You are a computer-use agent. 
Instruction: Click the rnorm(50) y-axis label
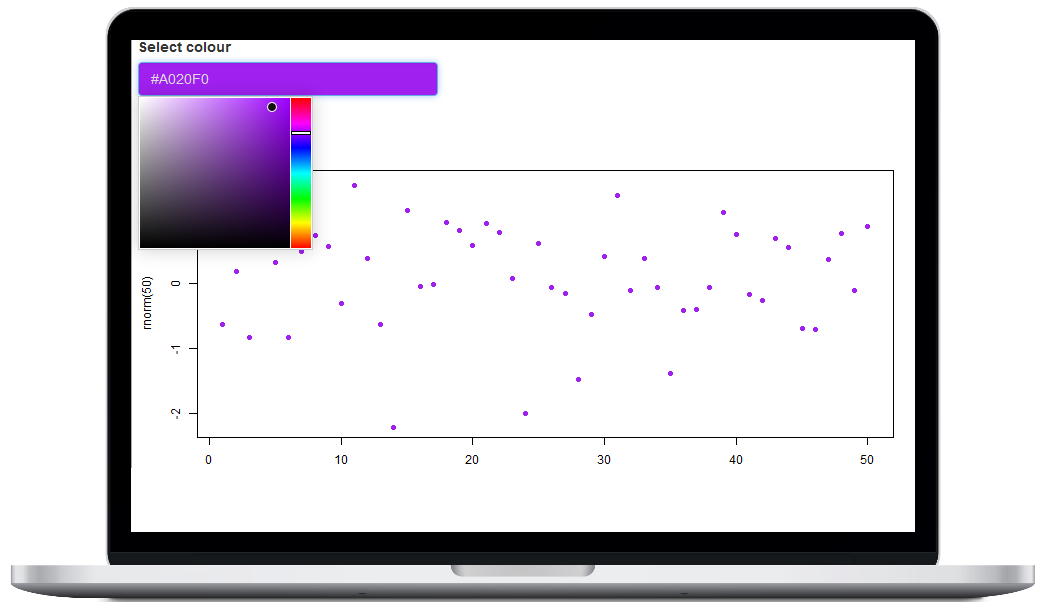tap(148, 301)
